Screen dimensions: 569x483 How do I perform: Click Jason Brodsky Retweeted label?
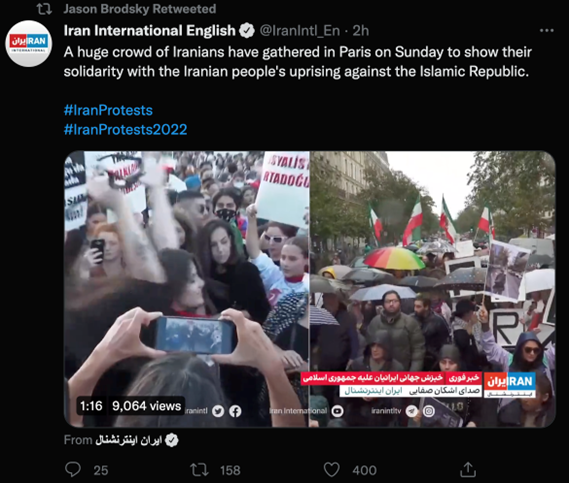tap(140, 9)
